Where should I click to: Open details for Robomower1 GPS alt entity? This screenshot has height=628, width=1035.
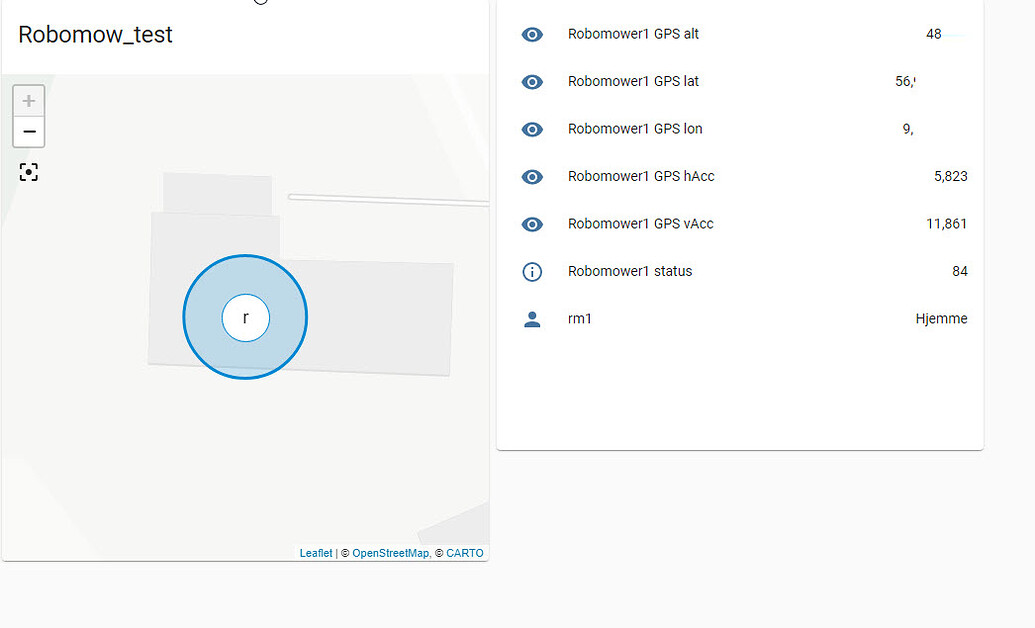pos(633,34)
